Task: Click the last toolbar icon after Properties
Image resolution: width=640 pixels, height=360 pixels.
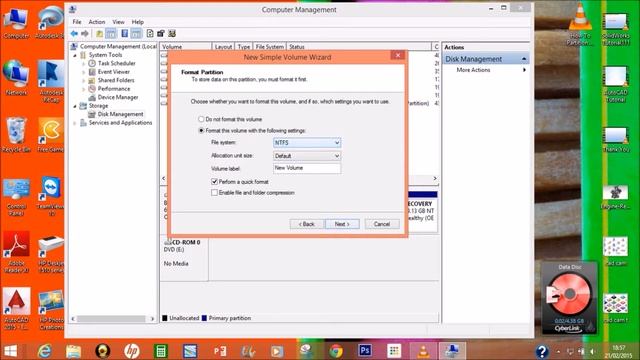Action: point(172,33)
